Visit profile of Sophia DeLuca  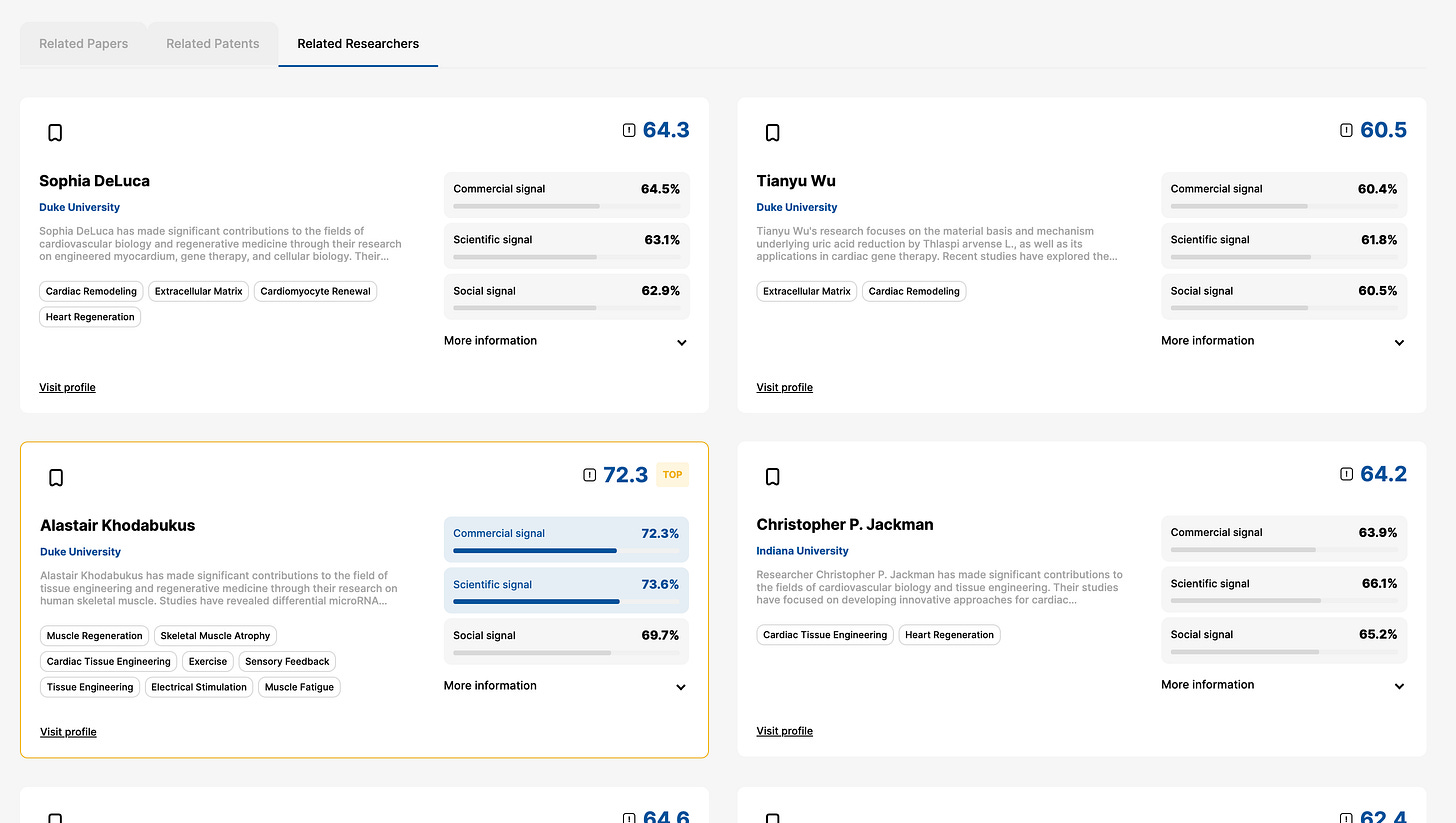[68, 387]
